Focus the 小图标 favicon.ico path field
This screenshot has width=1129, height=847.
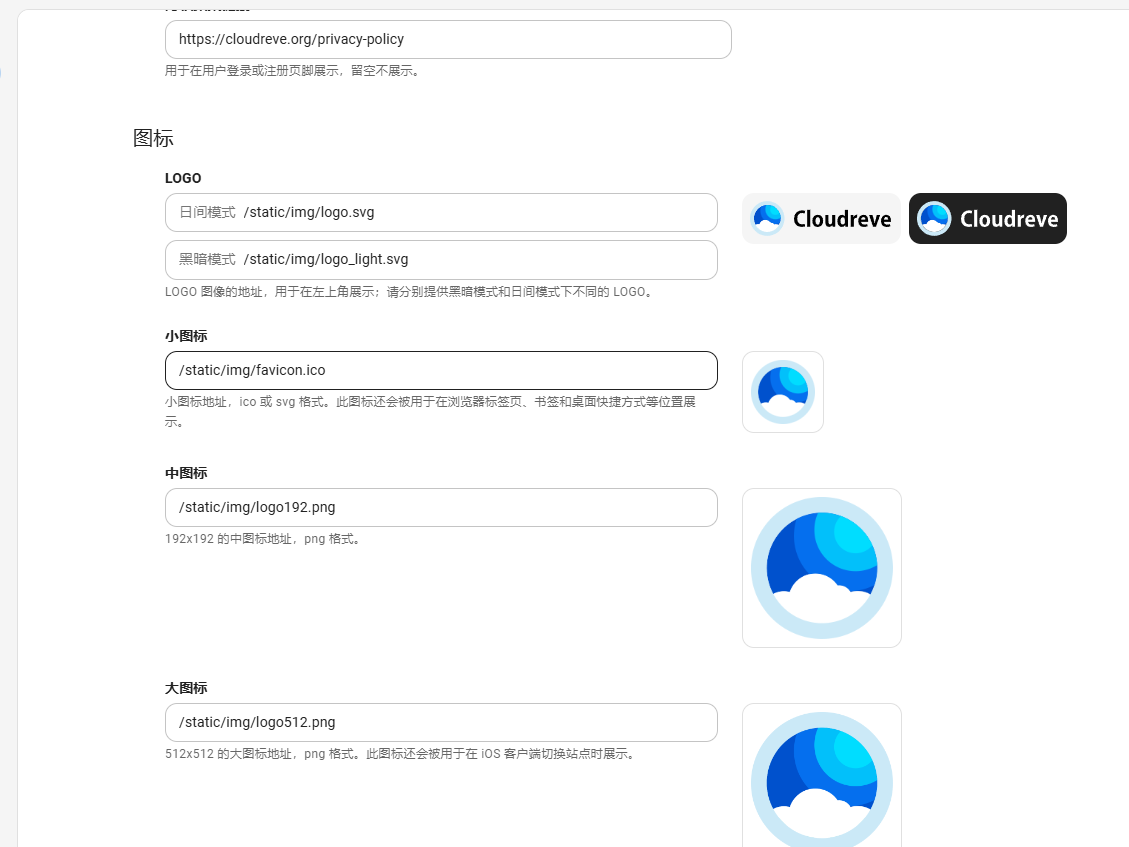pyautogui.click(x=441, y=370)
